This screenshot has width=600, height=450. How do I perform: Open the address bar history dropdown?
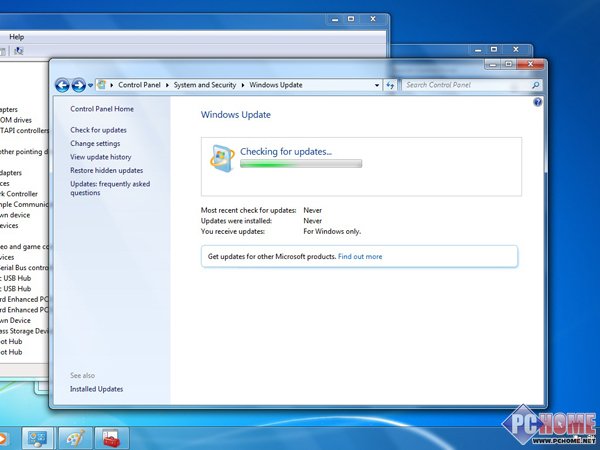click(x=377, y=85)
